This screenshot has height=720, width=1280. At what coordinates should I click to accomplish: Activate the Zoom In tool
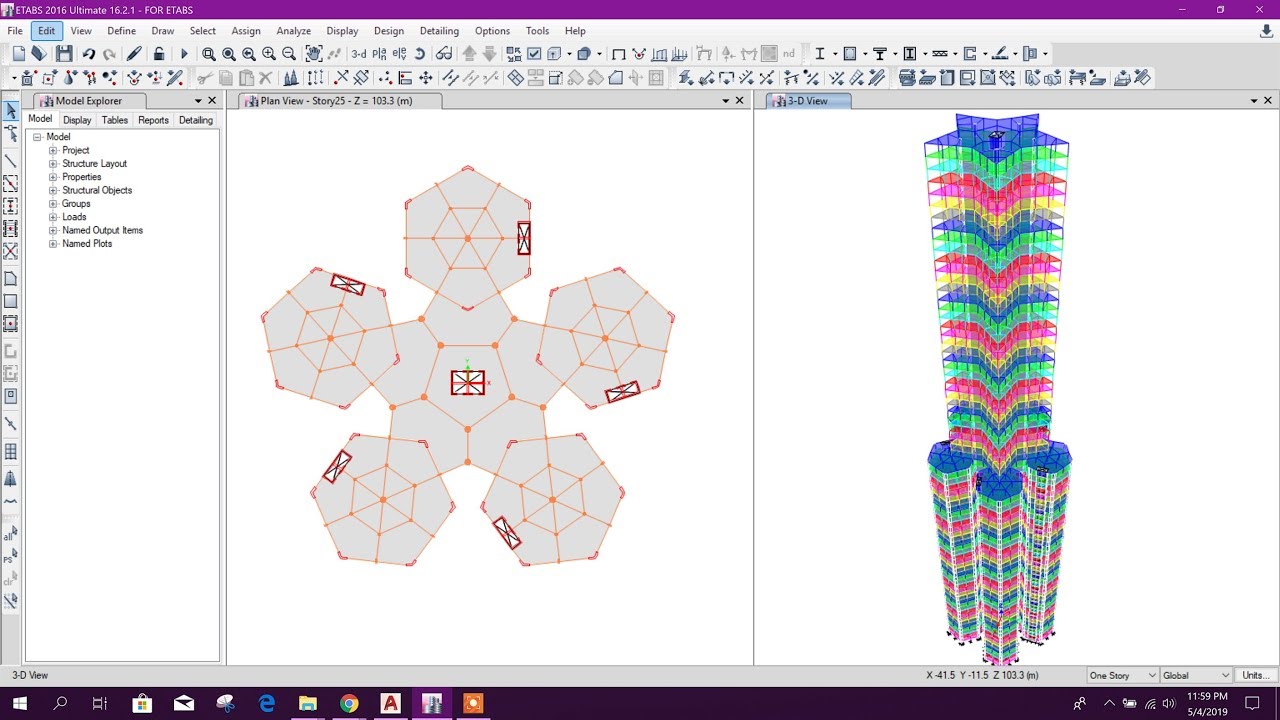(267, 52)
